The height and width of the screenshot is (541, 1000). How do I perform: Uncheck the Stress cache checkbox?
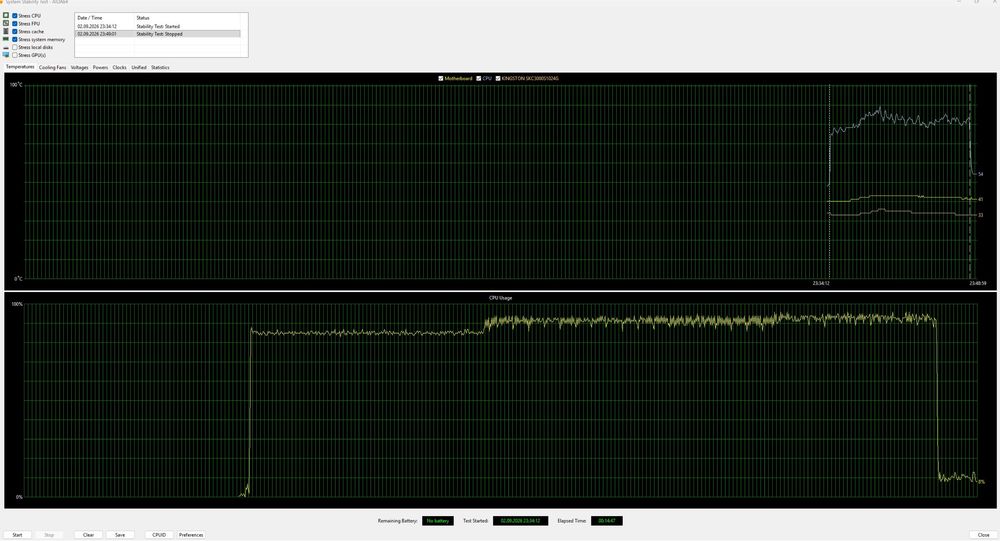tap(15, 31)
